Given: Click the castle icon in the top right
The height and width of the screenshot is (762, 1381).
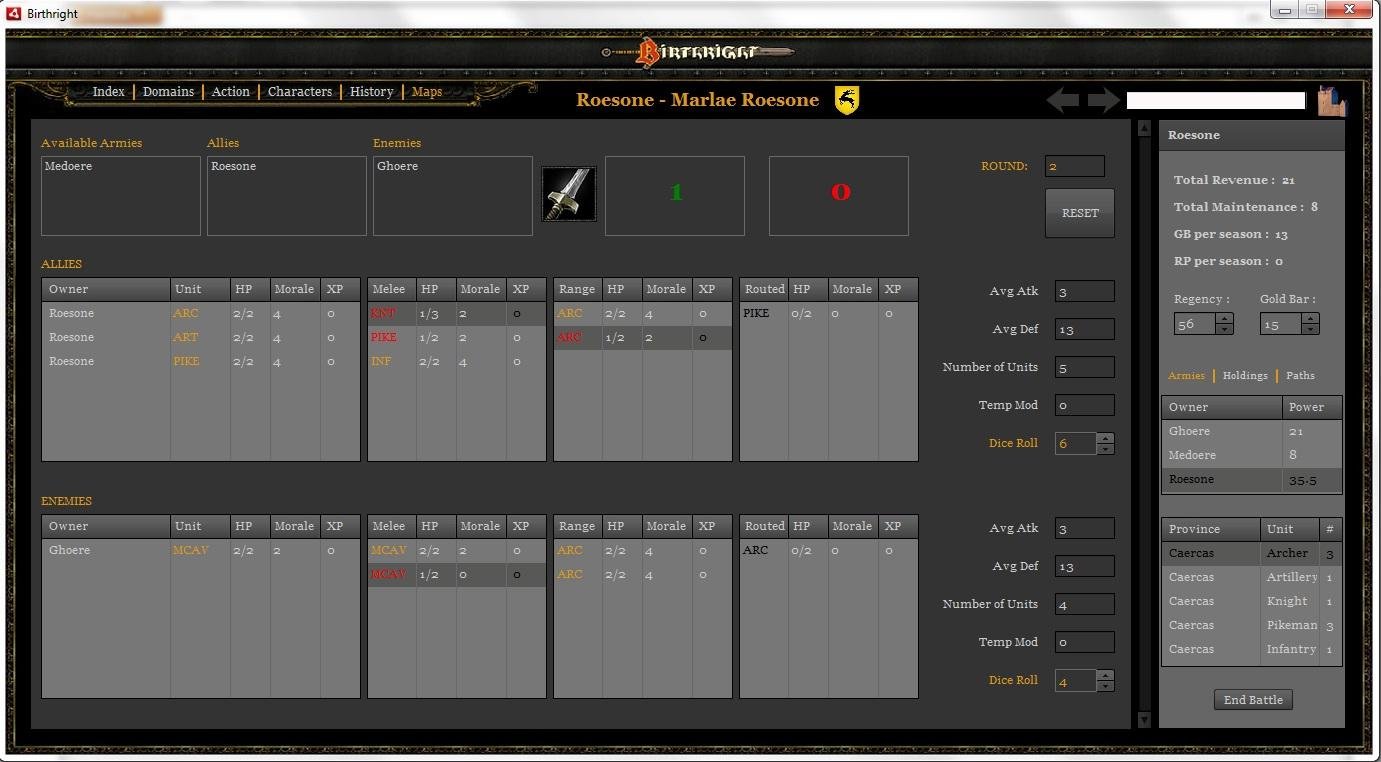Looking at the screenshot, I should tap(1332, 101).
